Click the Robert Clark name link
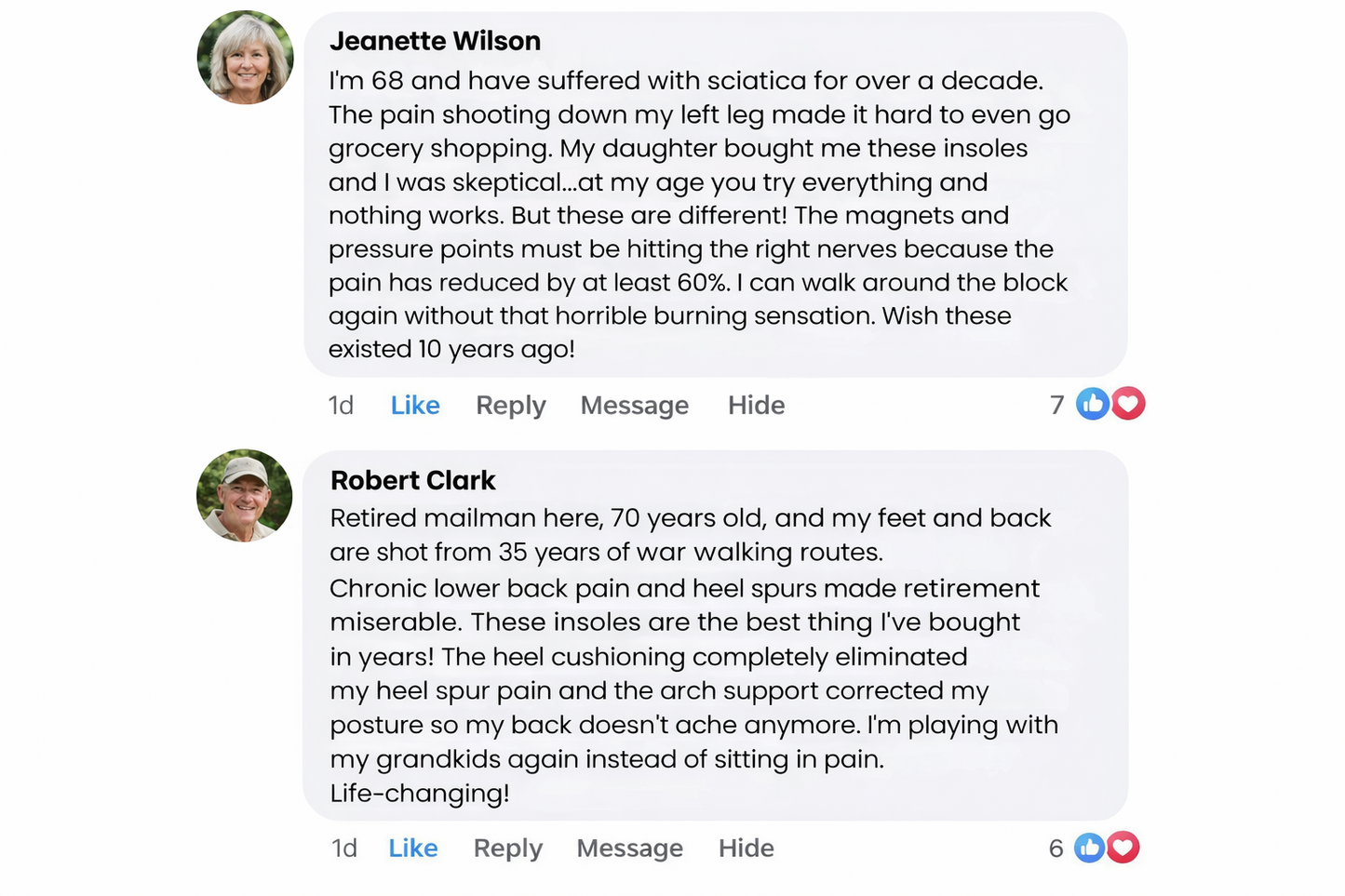 412,480
